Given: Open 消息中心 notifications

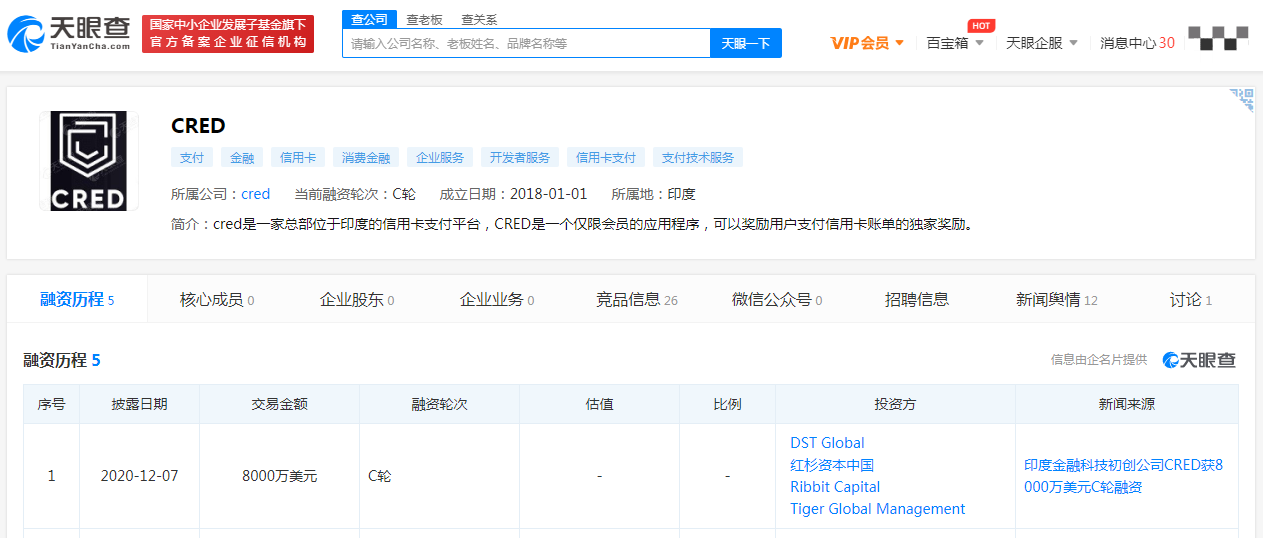Looking at the screenshot, I should pyautogui.click(x=1137, y=43).
